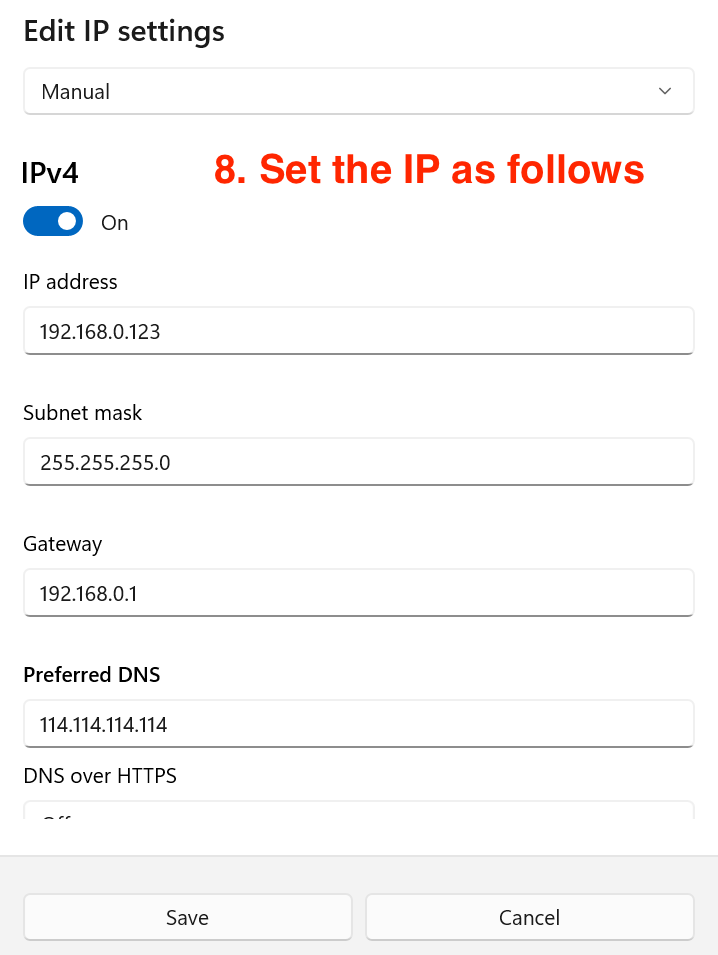This screenshot has width=718, height=955.
Task: Click the Gateway field containing 192.168.0.1
Action: tap(358, 593)
